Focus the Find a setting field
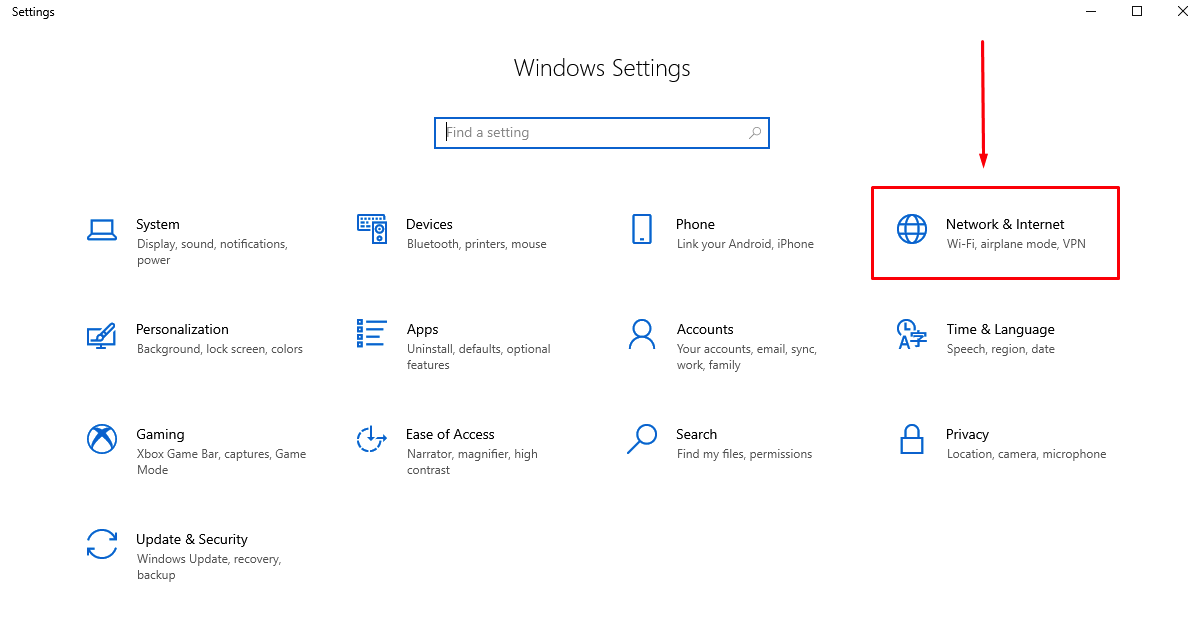The width and height of the screenshot is (1203, 642). tap(602, 132)
